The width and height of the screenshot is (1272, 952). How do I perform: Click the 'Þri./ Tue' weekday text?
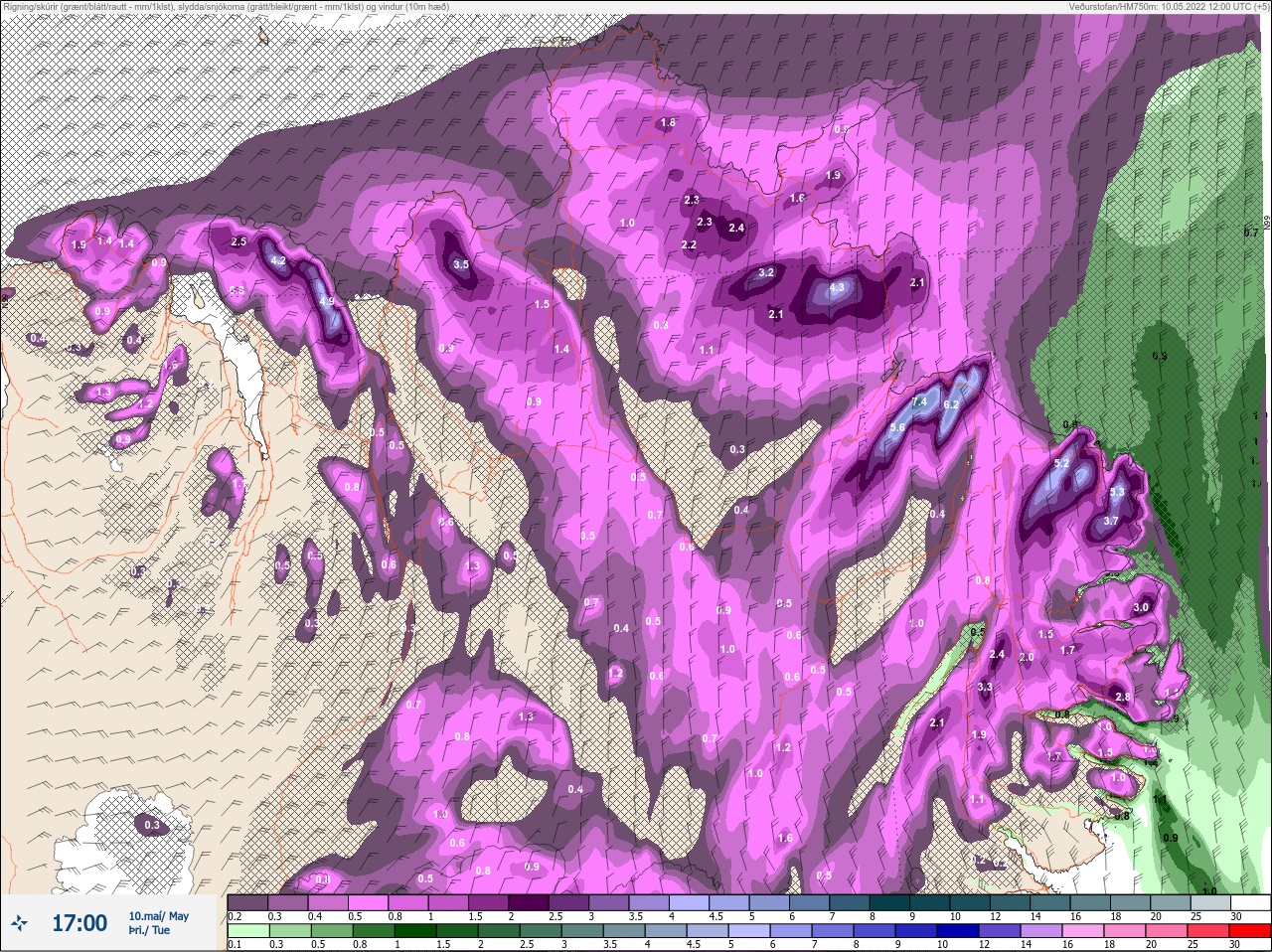(x=149, y=931)
